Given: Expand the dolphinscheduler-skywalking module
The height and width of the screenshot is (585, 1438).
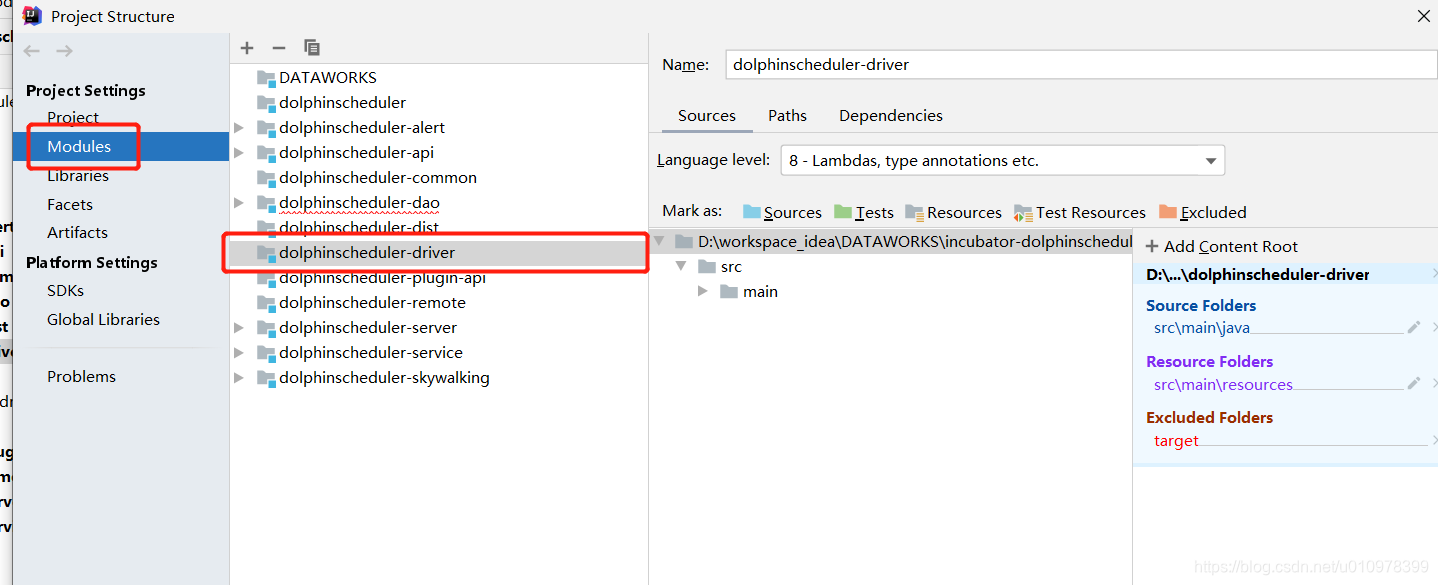Looking at the screenshot, I should (x=239, y=378).
